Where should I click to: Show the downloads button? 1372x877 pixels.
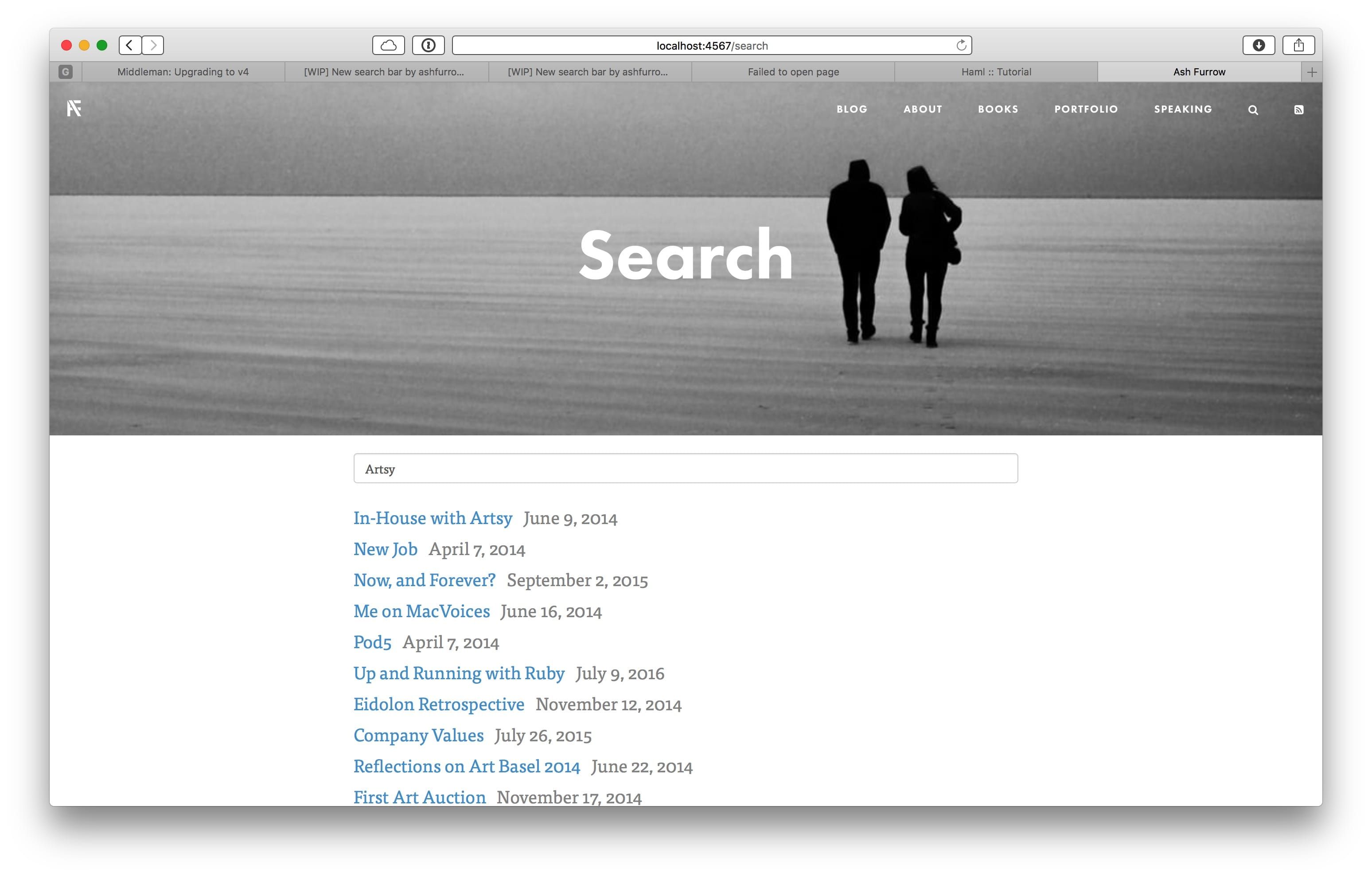[1259, 45]
